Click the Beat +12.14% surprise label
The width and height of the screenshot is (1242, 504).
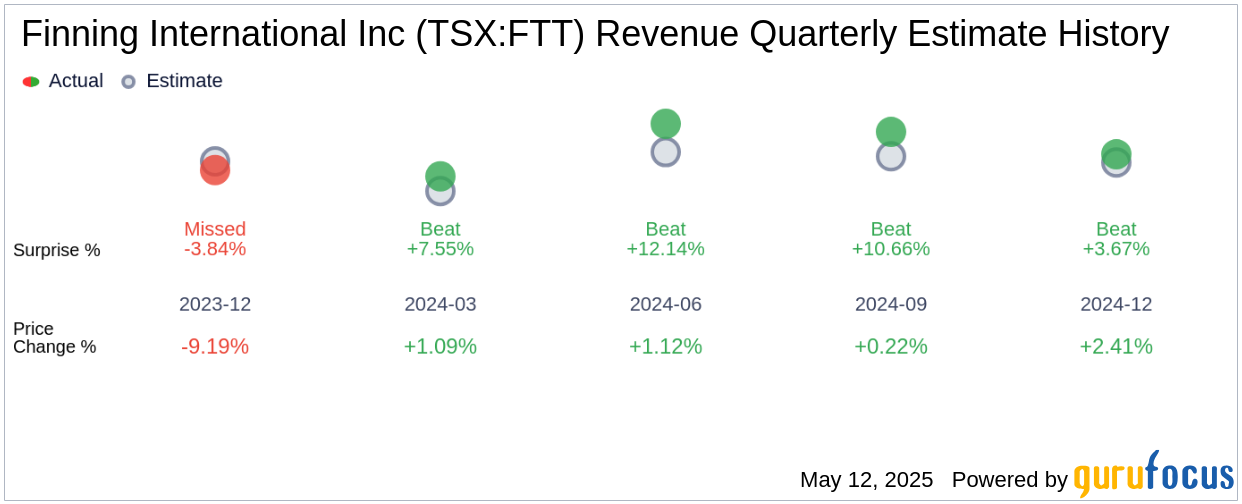(x=666, y=239)
